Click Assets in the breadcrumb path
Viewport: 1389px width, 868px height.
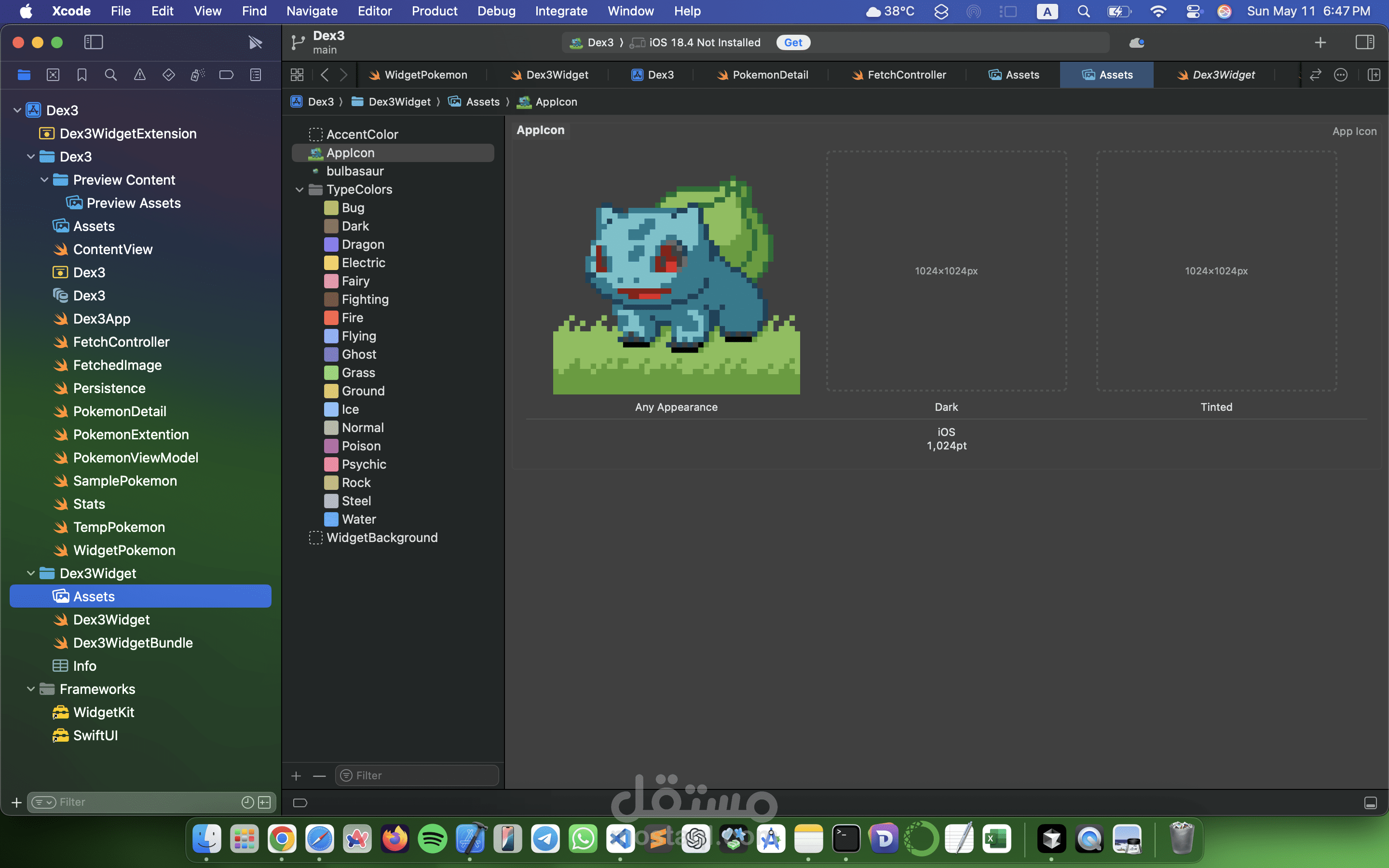click(474, 102)
